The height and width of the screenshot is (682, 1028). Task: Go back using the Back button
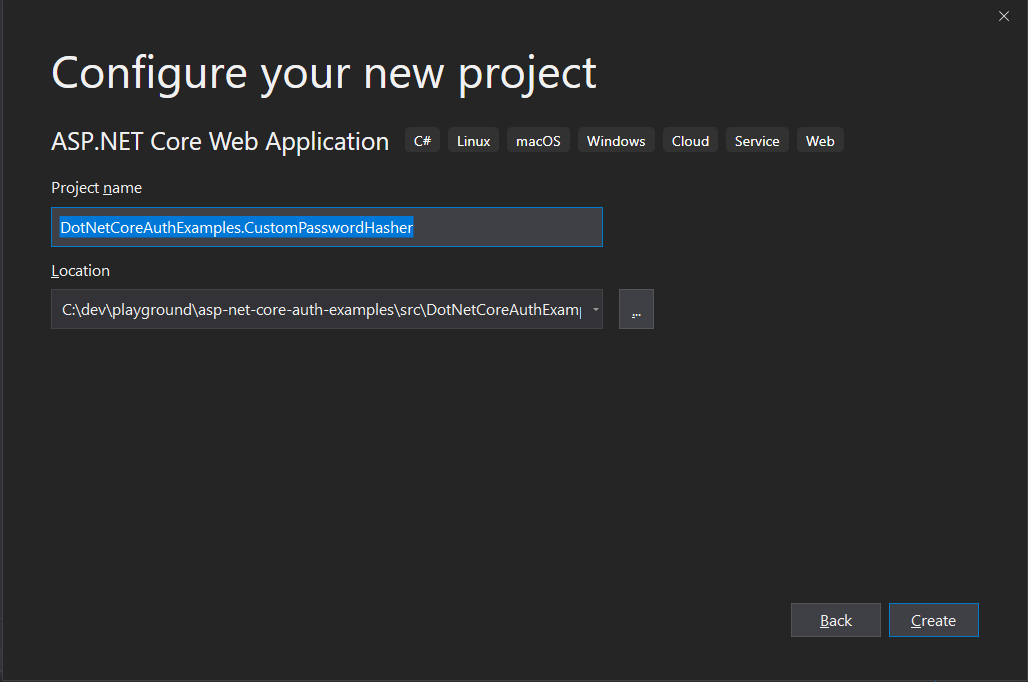click(x=835, y=621)
